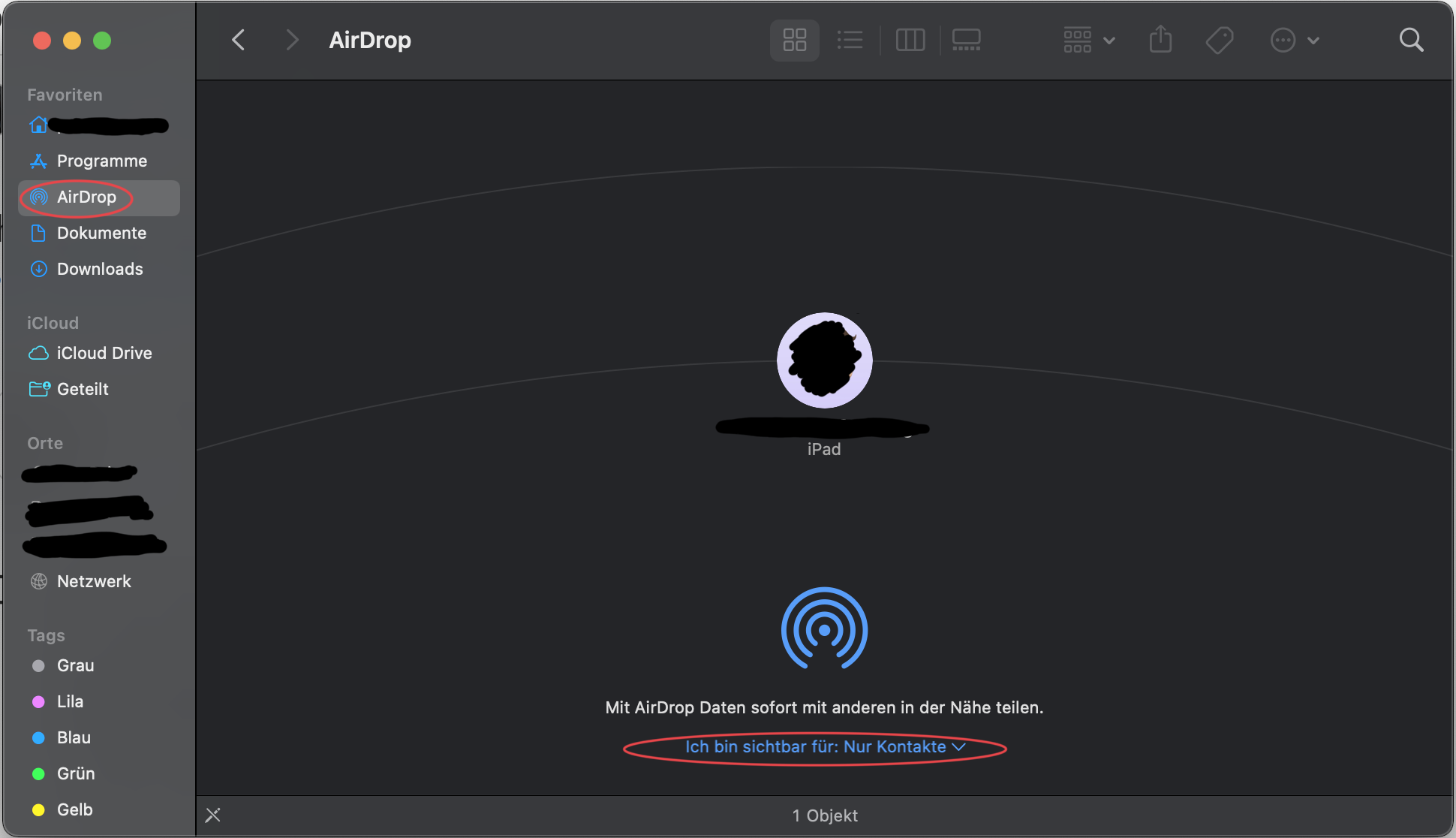Go back with the left chevron
Viewport: 1456px width, 838px height.
239,40
